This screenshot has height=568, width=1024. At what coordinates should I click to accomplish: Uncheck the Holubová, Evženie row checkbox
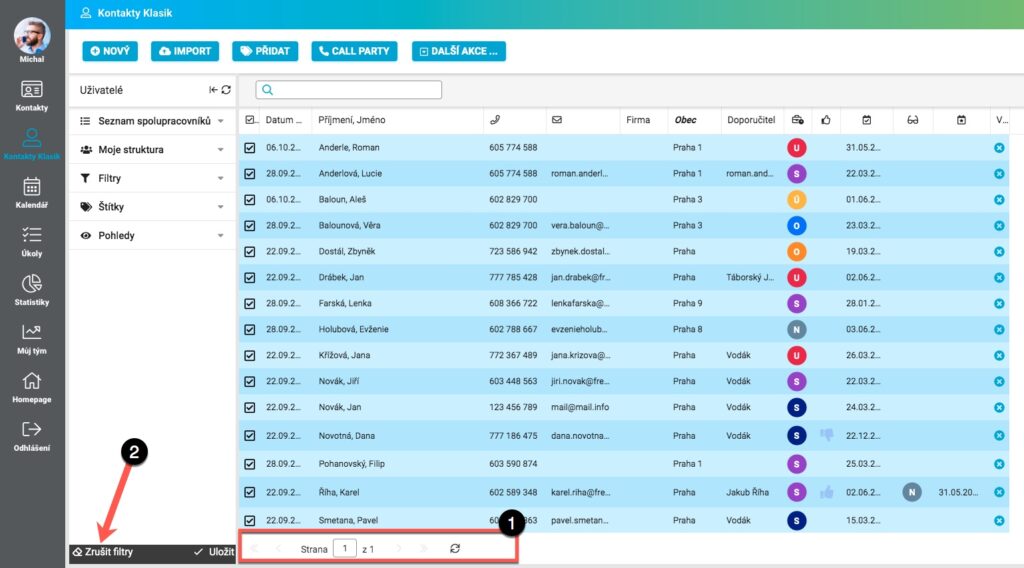click(x=250, y=330)
